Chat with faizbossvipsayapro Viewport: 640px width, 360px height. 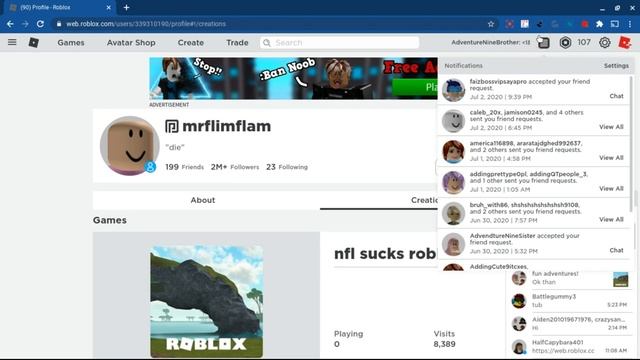(616, 96)
